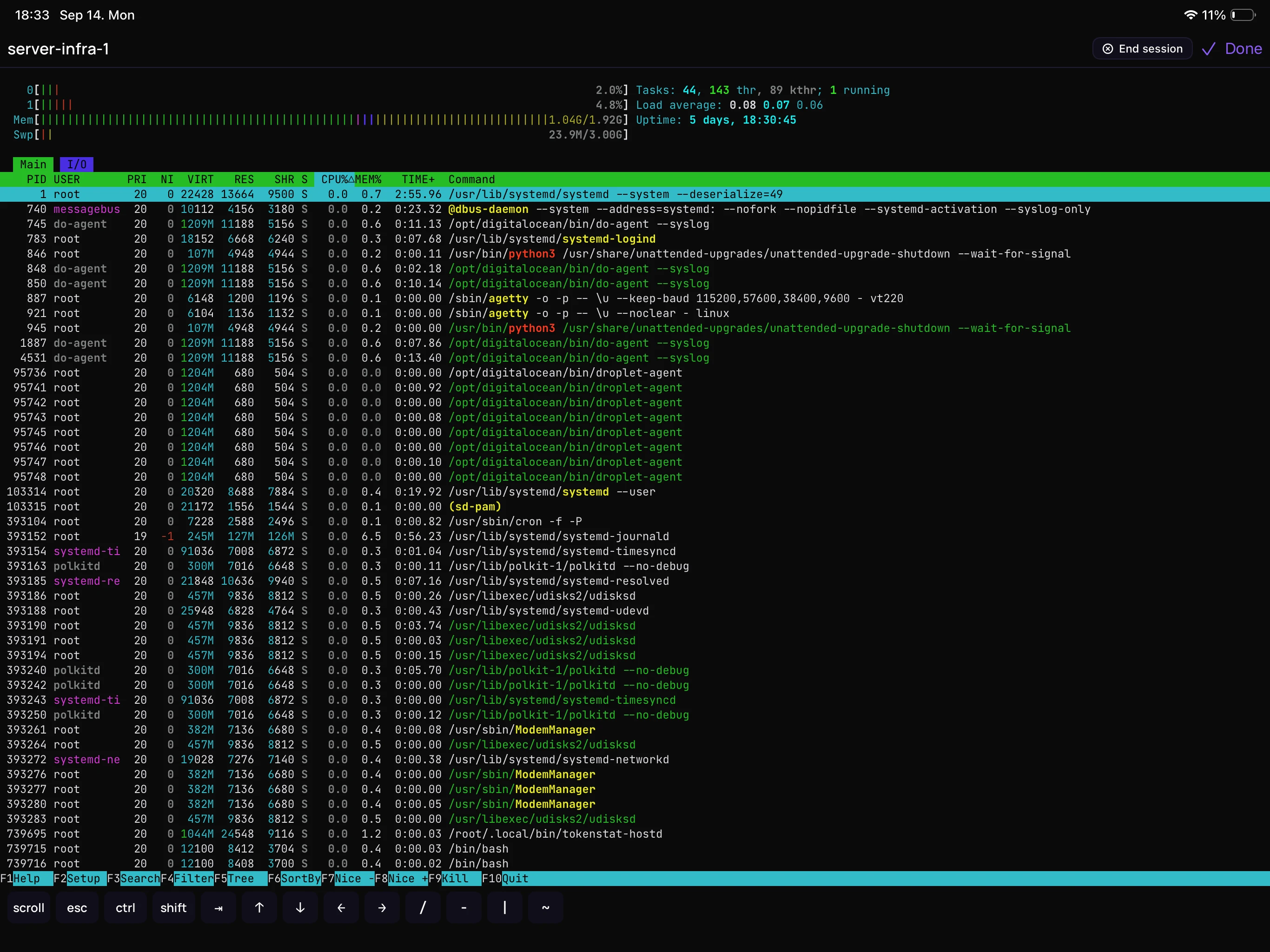Open F6 SortBy menu
The height and width of the screenshot is (952, 1270).
tap(294, 879)
